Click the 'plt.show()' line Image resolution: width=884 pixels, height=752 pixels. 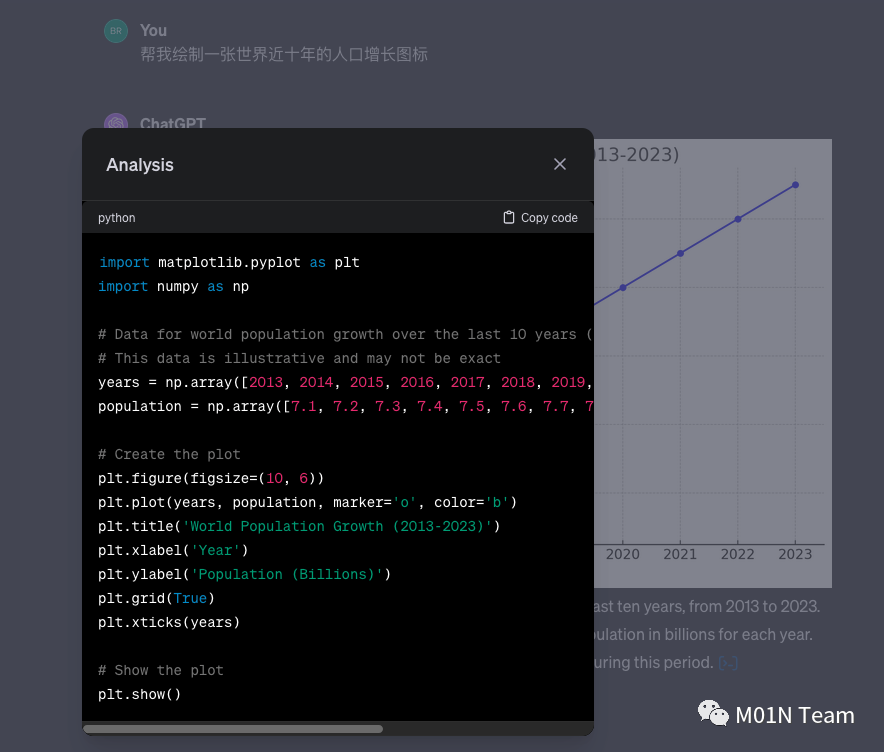(x=139, y=695)
